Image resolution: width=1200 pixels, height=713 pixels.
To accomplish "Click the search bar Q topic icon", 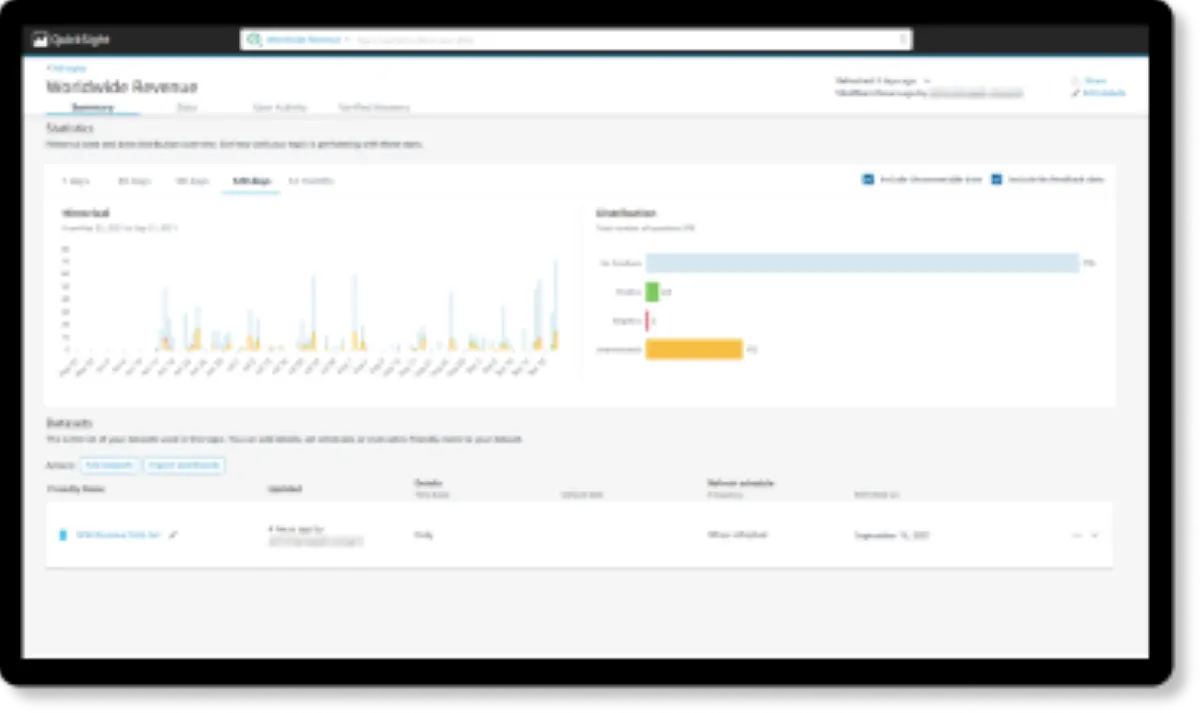I will (x=254, y=39).
